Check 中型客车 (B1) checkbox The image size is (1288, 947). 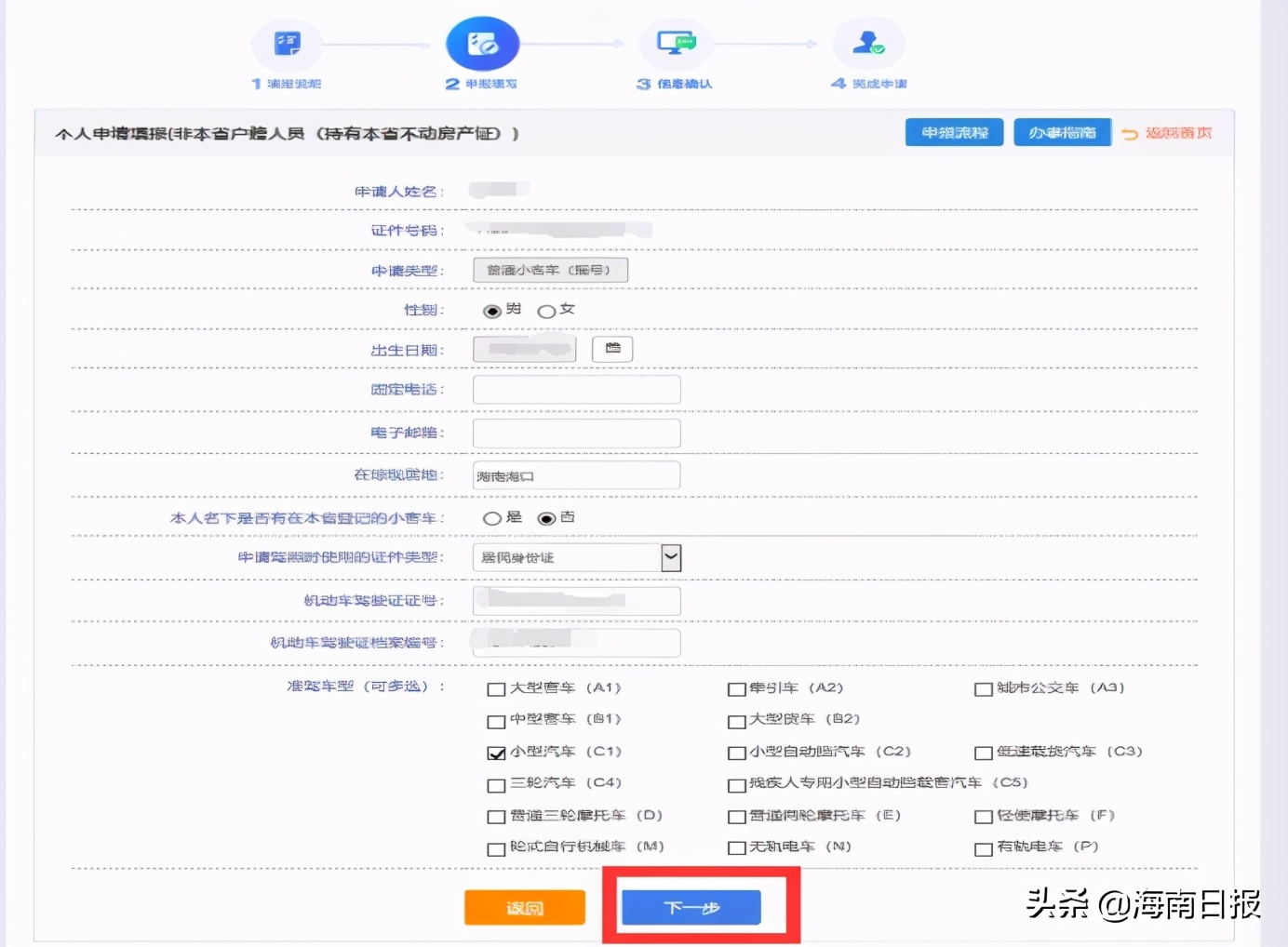click(x=496, y=721)
